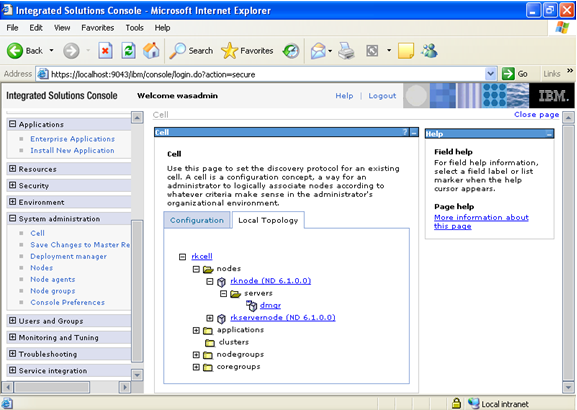Collapse the nodes tree branch
The height and width of the screenshot is (410, 577).
pos(196,269)
